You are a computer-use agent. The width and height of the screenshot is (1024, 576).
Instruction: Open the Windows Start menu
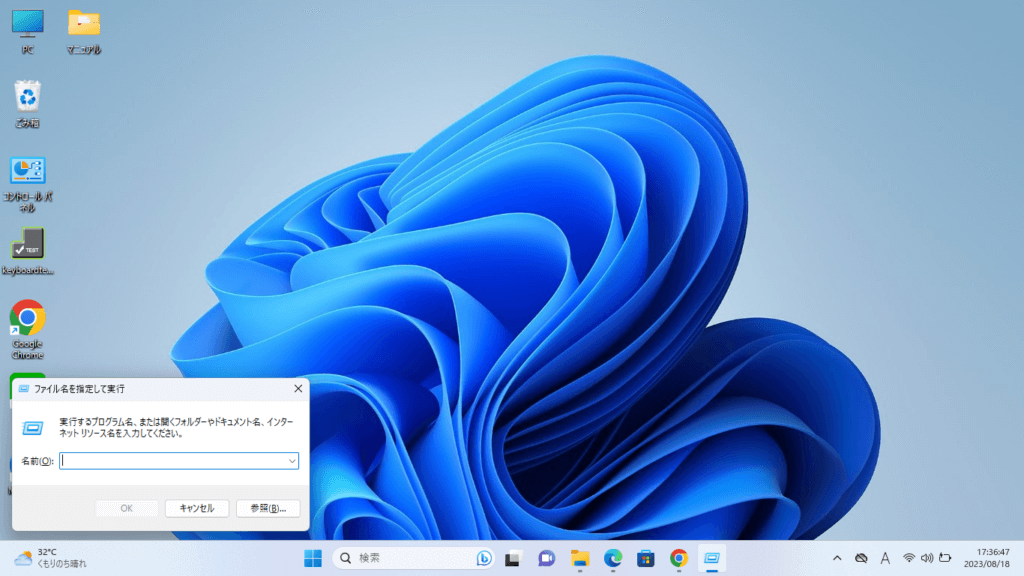pyautogui.click(x=313, y=558)
